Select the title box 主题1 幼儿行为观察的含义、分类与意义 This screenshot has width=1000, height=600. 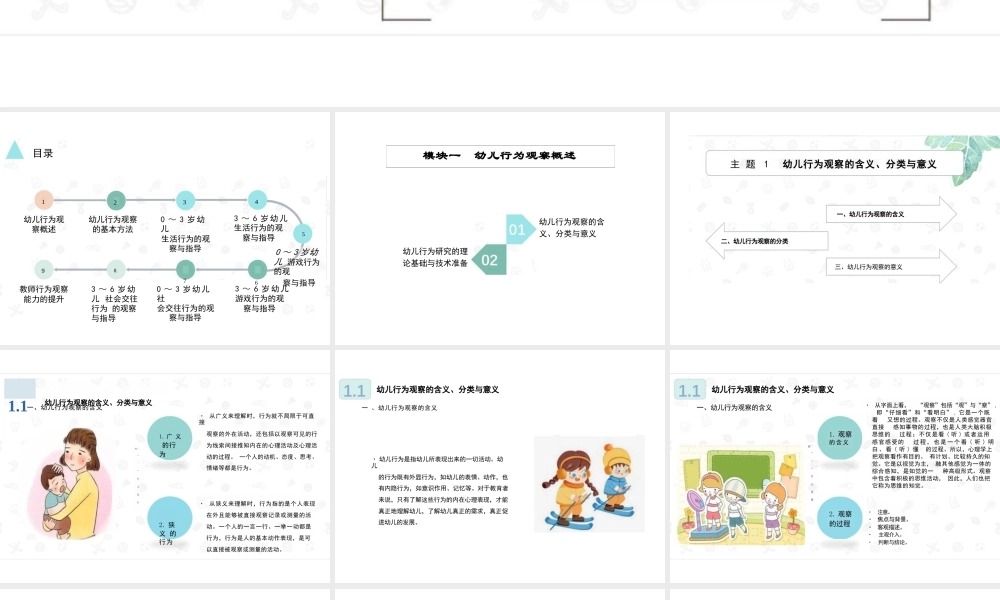[834, 163]
